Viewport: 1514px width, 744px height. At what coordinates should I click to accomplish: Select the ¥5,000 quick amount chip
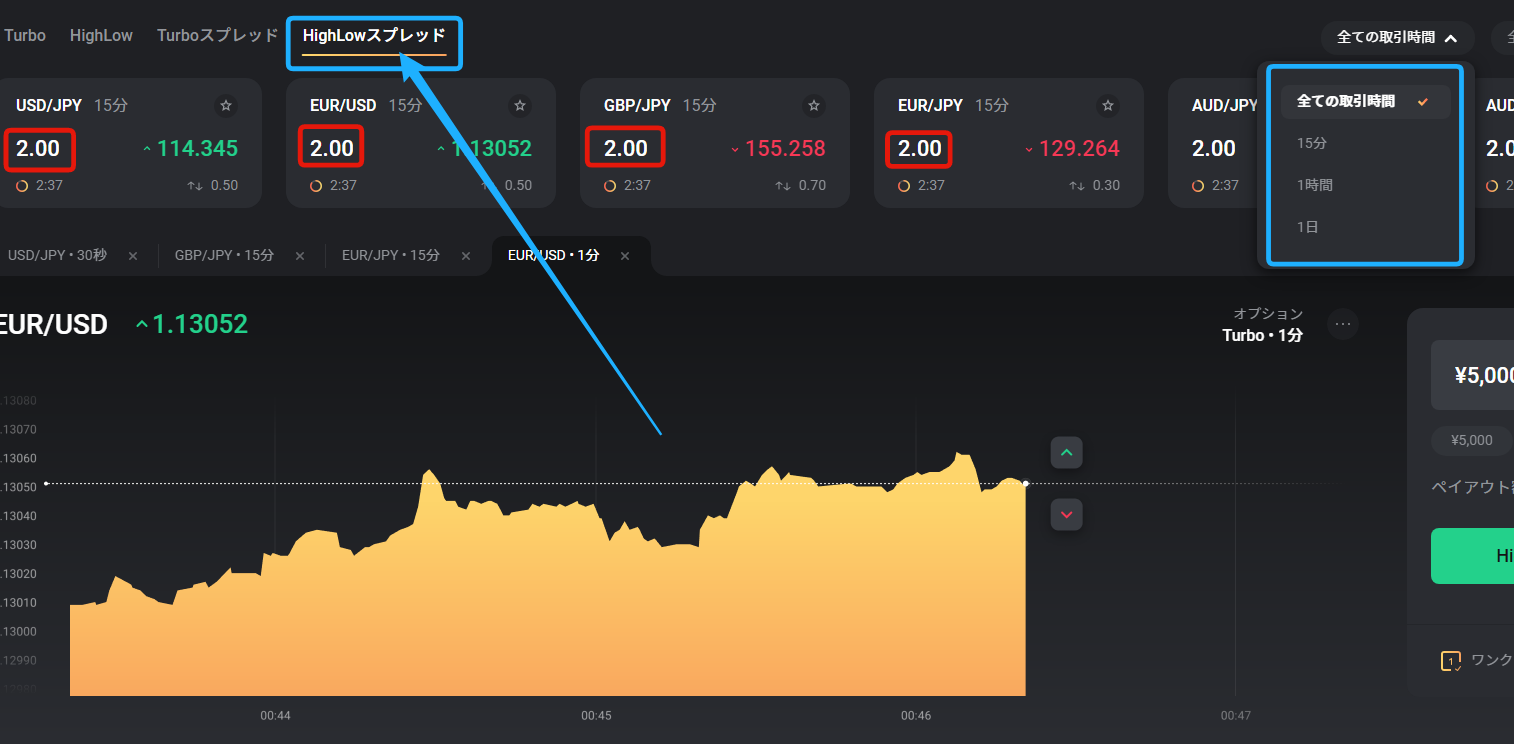(1472, 440)
